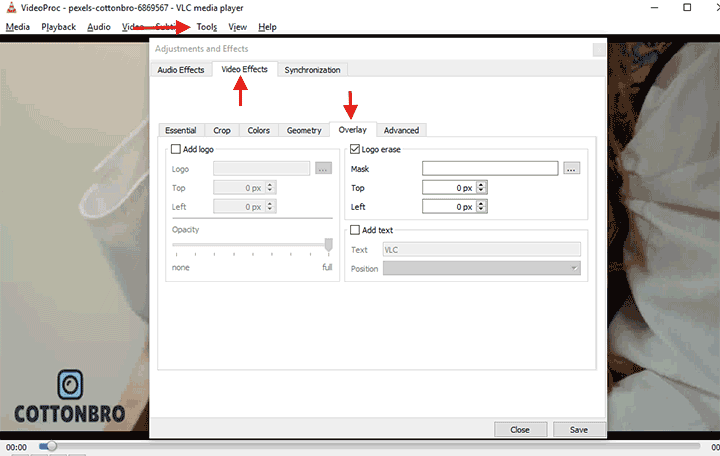Open the Tools menu

point(207,27)
